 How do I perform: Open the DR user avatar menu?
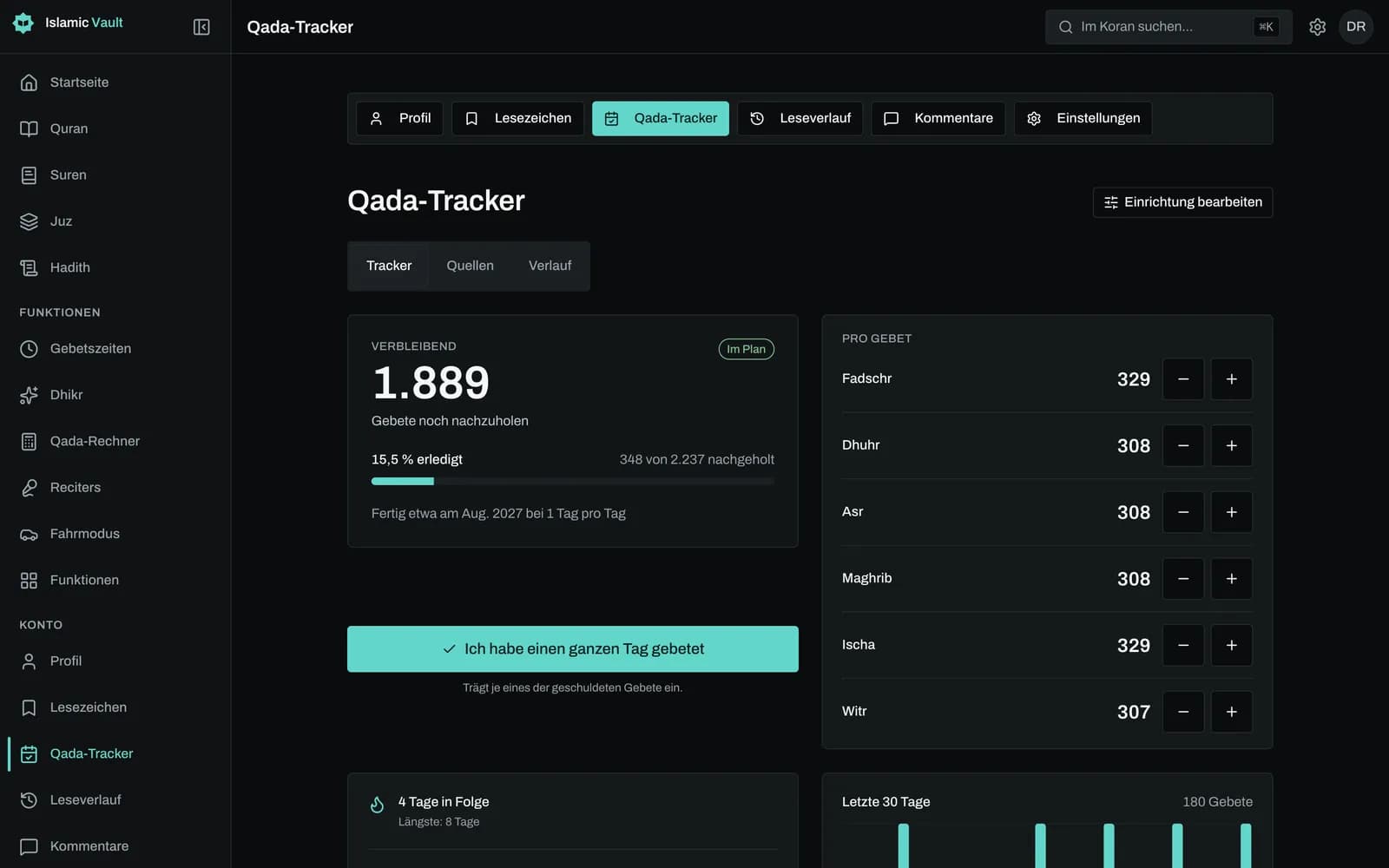click(x=1356, y=27)
